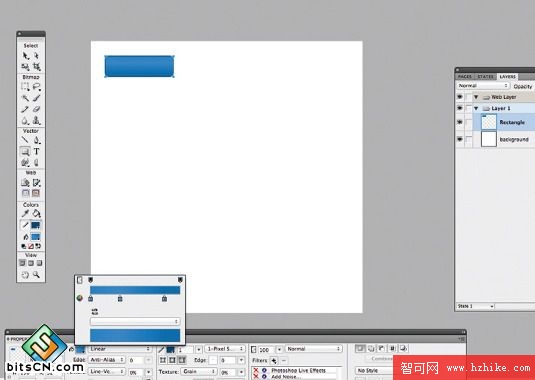535x380 pixels.
Task: Choose the Slice tool
Action: click(x=36, y=182)
